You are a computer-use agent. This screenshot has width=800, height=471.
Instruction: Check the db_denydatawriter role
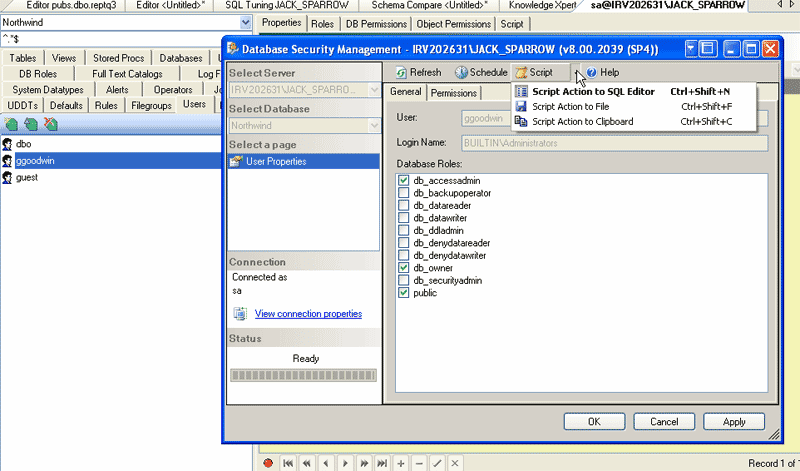tap(404, 255)
